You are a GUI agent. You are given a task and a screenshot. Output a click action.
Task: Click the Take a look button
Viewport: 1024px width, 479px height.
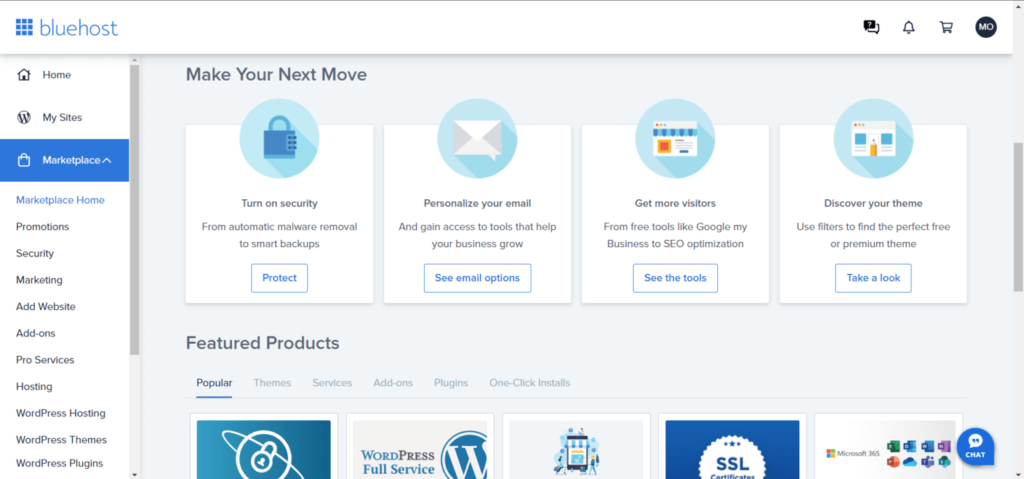873,278
